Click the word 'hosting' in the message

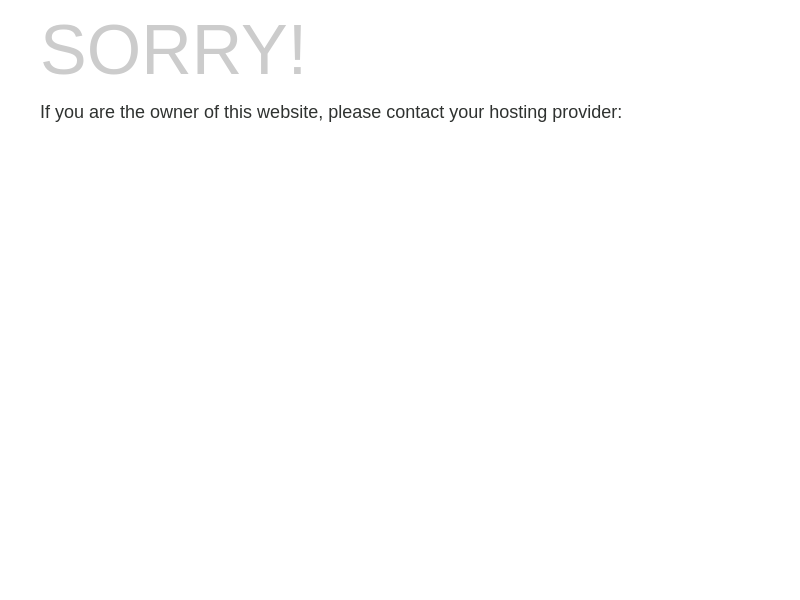click(518, 113)
